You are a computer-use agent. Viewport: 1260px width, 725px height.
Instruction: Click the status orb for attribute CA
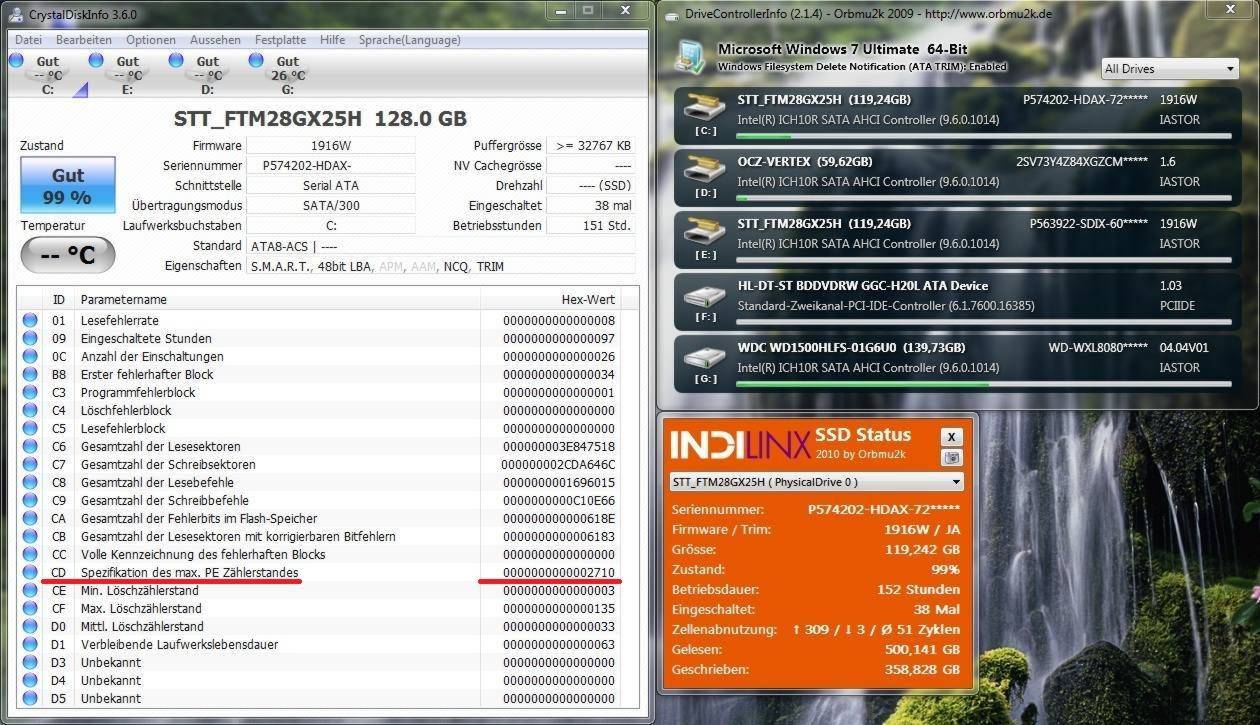[x=30, y=518]
